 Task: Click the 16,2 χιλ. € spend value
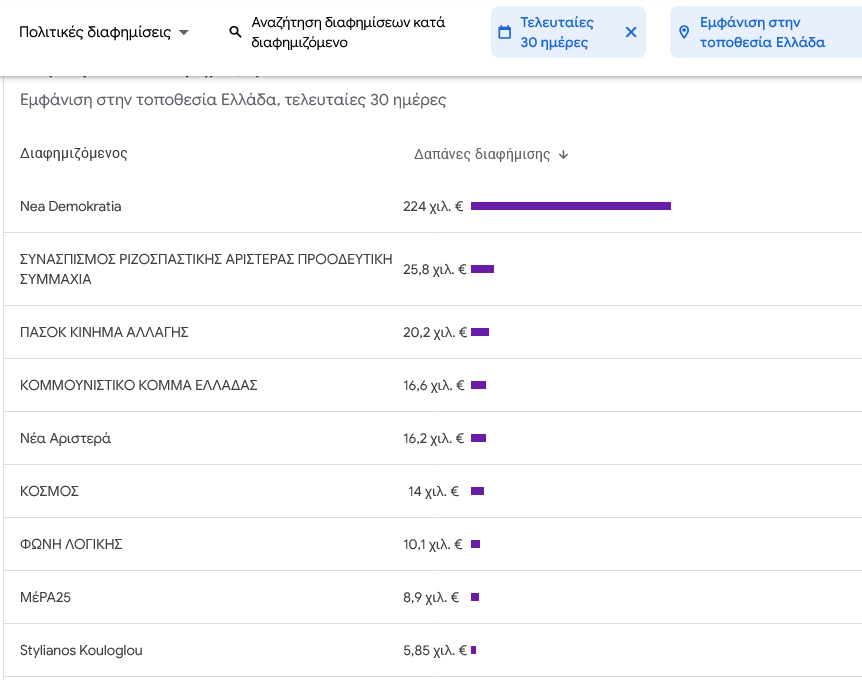433,438
